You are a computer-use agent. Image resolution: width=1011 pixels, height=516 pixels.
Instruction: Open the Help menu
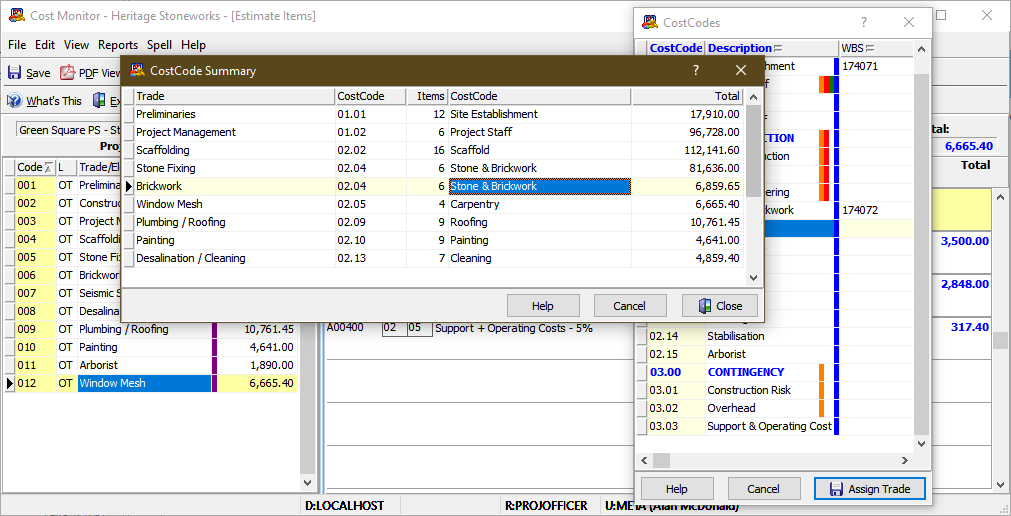click(193, 45)
